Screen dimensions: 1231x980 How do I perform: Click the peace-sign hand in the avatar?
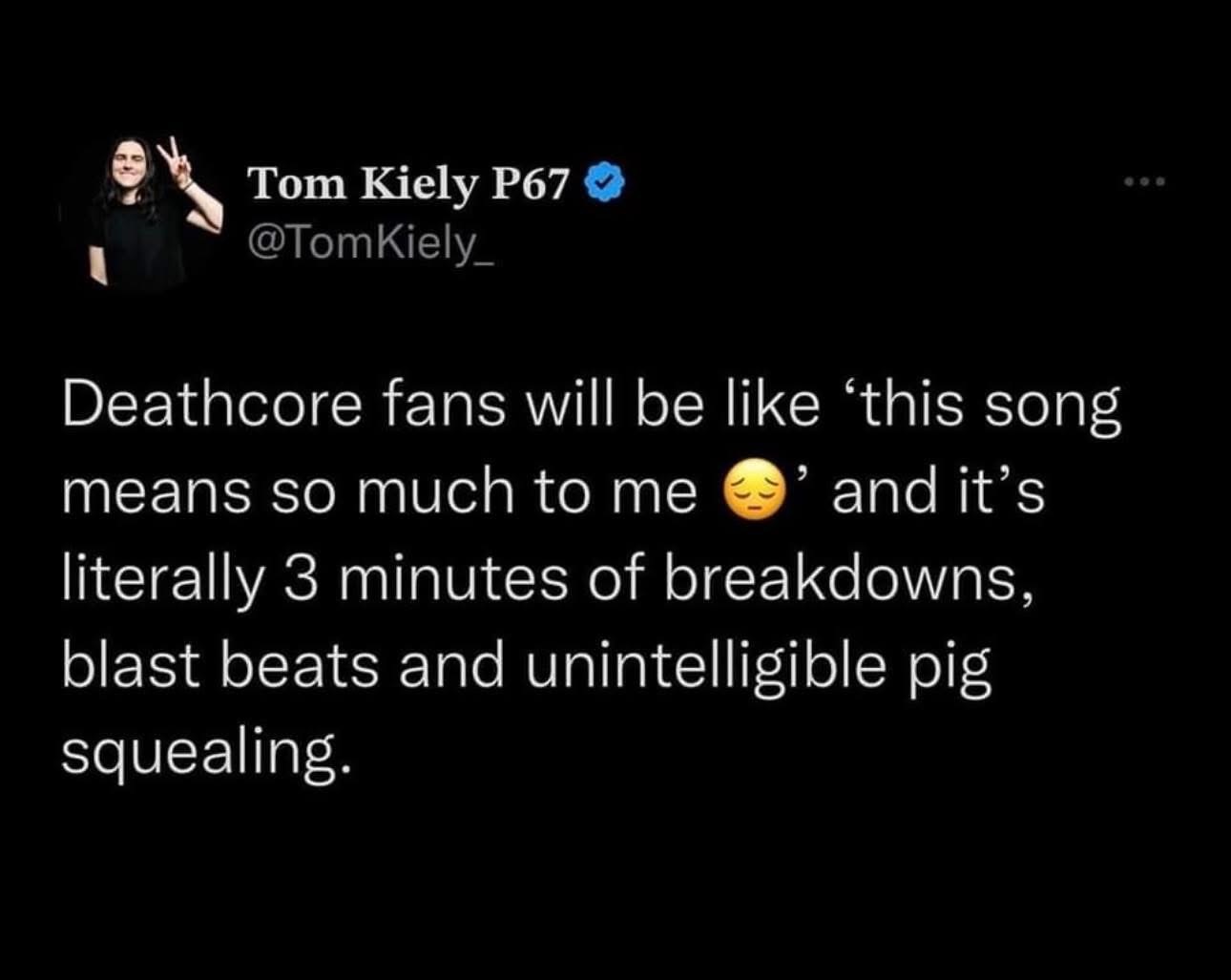click(x=174, y=160)
